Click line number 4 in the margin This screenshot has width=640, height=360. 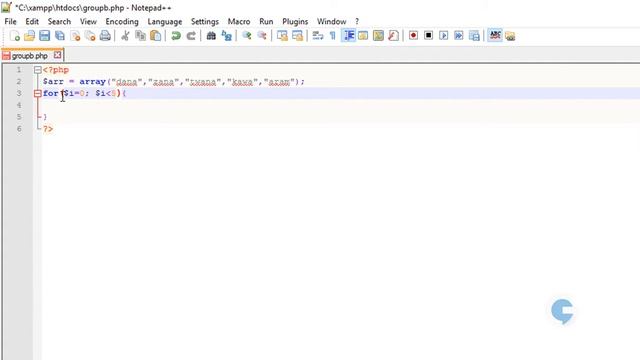click(19, 105)
